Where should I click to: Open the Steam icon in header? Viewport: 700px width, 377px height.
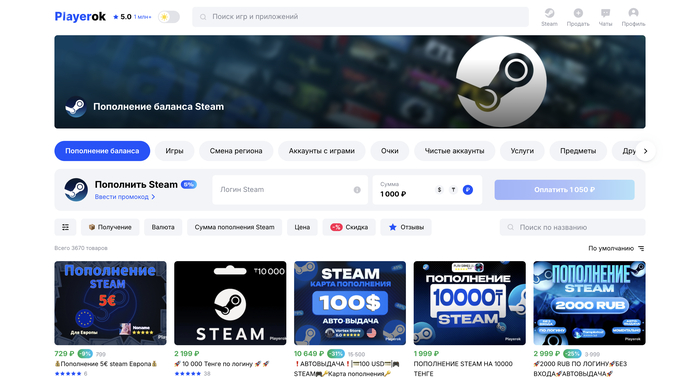coord(549,13)
